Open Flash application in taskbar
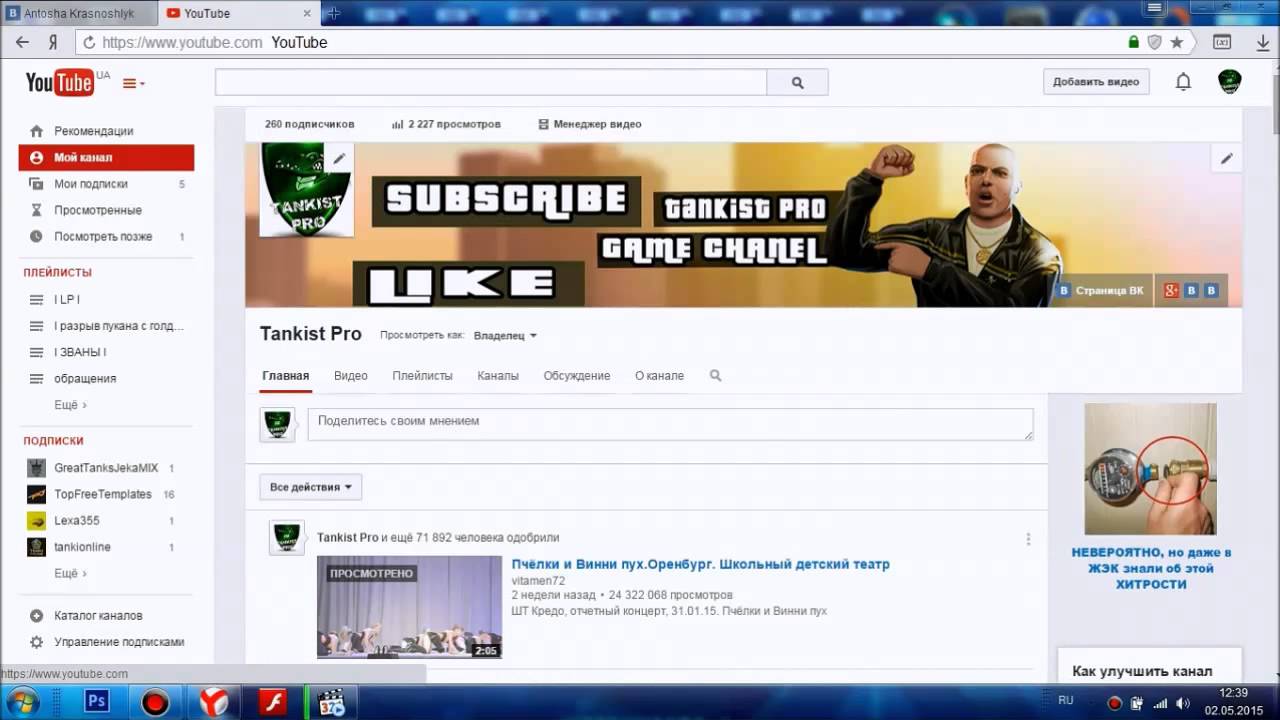Viewport: 1280px width, 720px height. coord(273,702)
